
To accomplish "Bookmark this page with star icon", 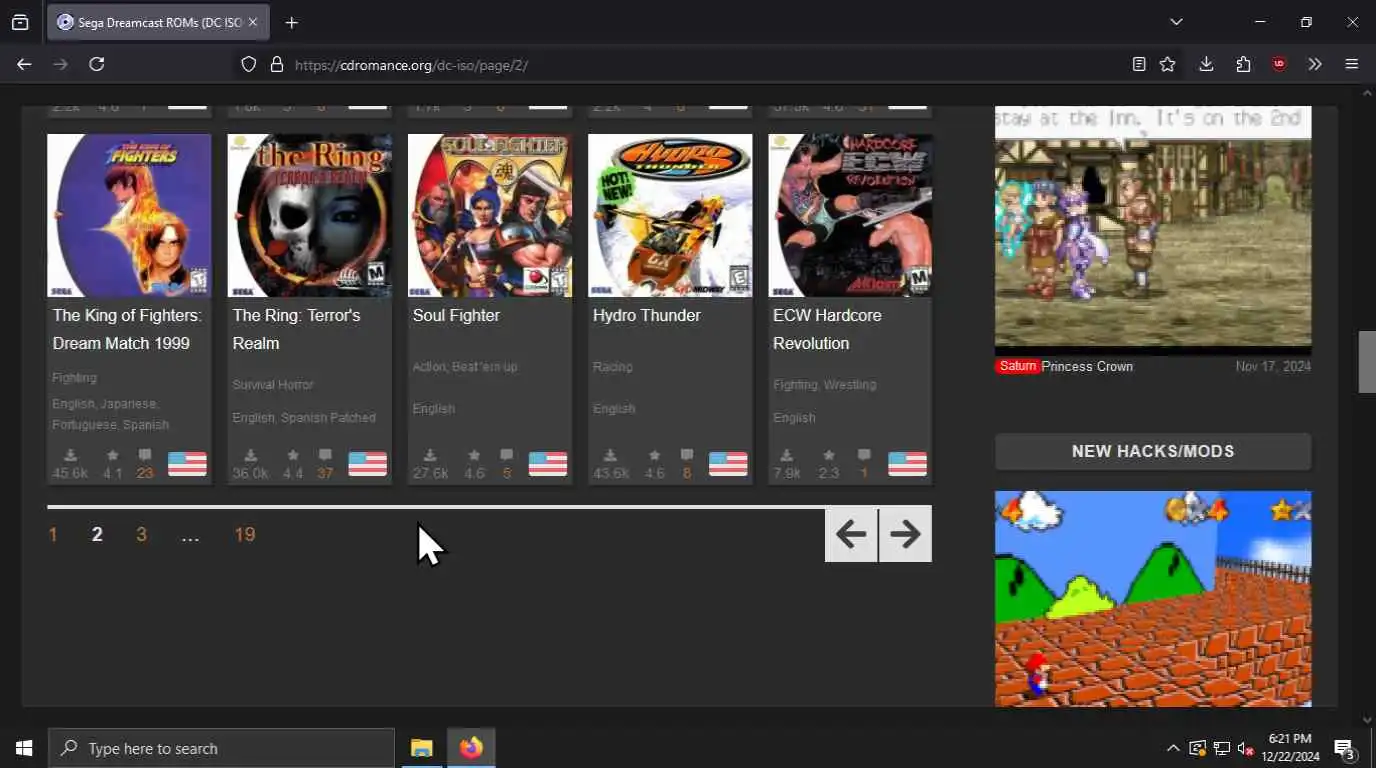I will pyautogui.click(x=1167, y=64).
